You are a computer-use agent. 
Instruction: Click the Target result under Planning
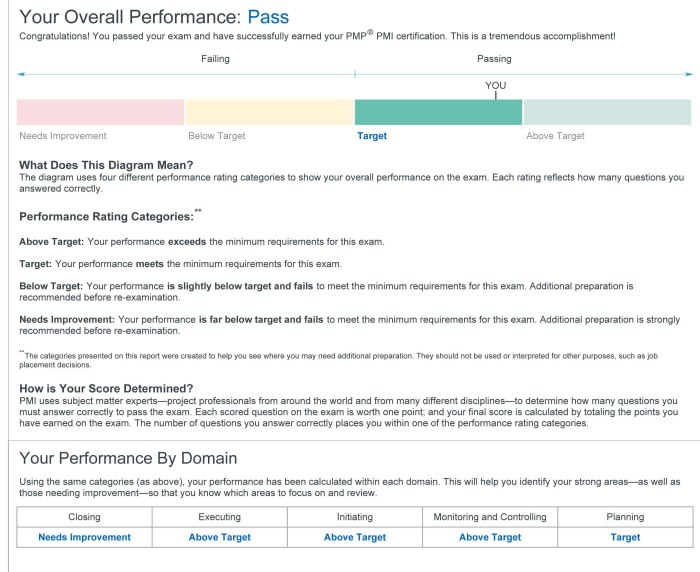[x=625, y=537]
